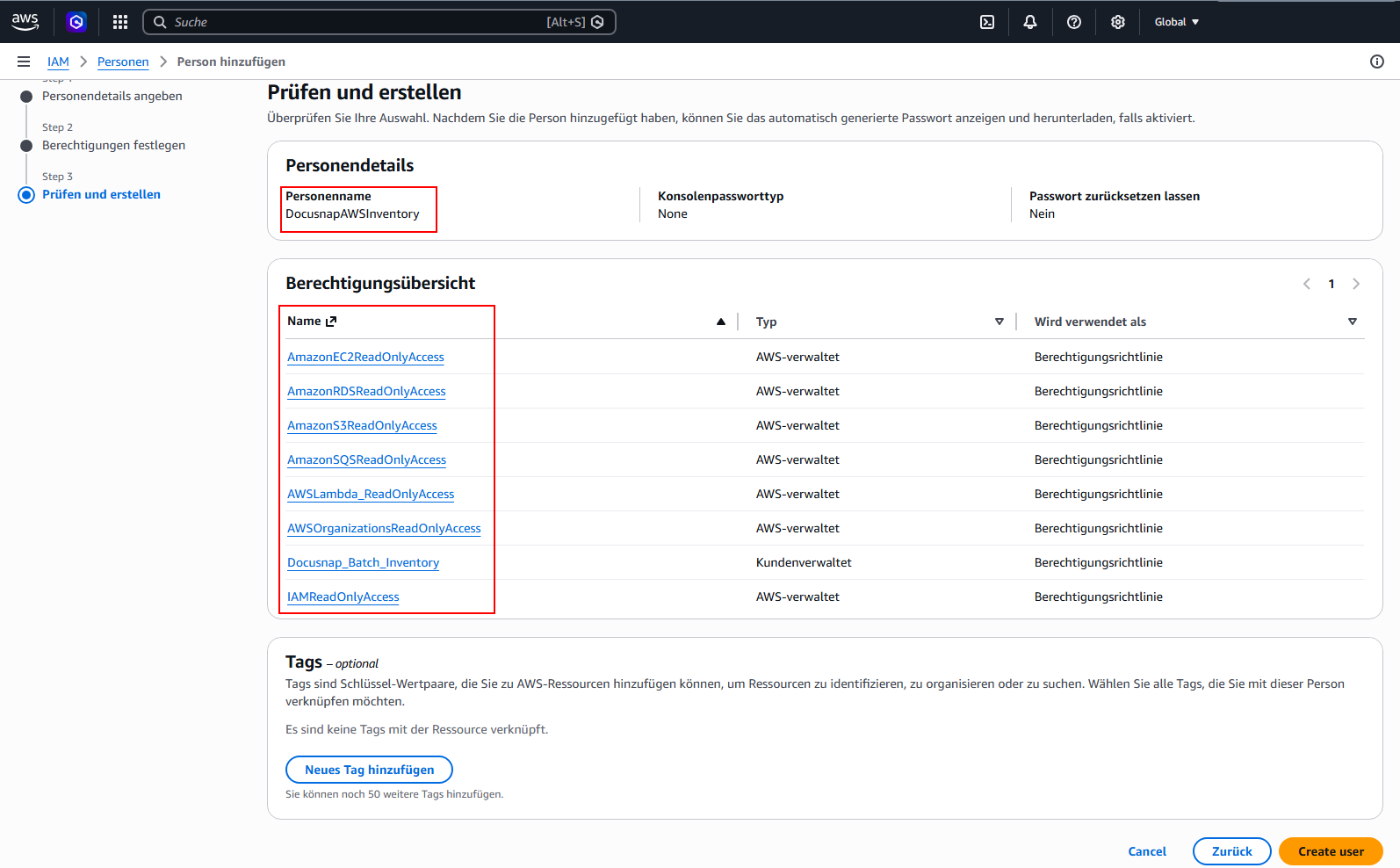Click Neues Tag hinzufügen button
Viewport: 1400px width, 868px height.
(369, 770)
